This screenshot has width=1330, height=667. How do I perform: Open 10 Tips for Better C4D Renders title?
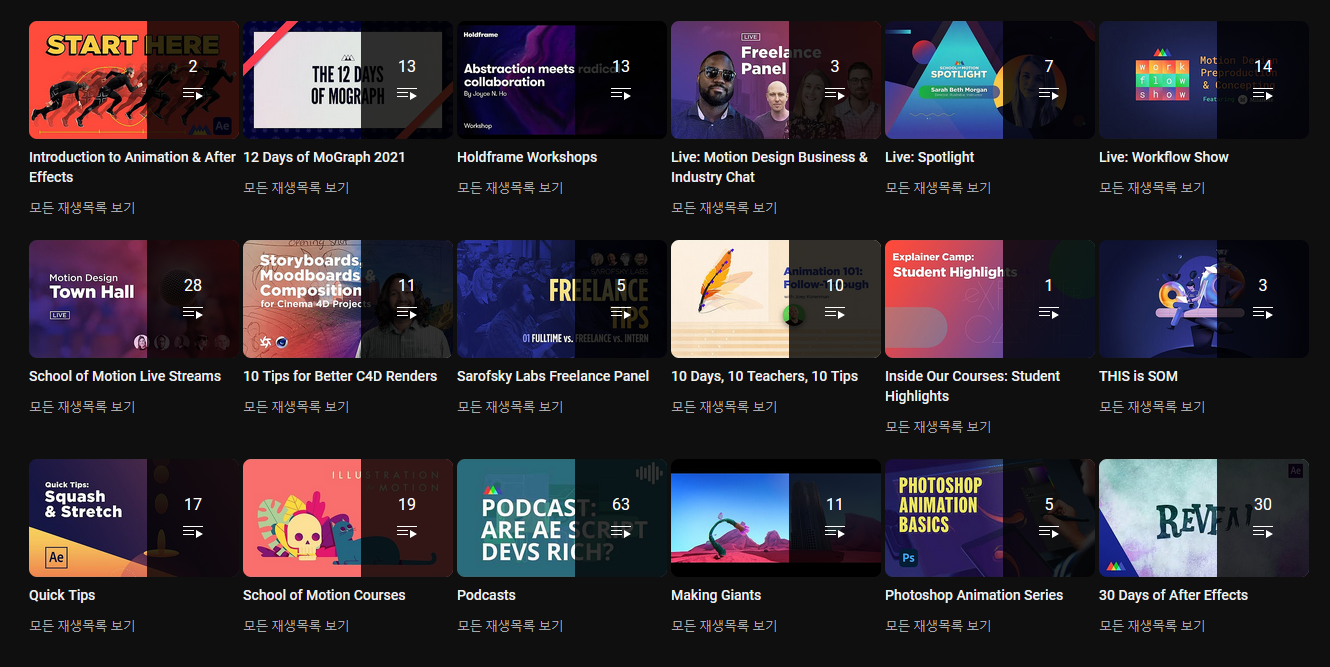[340, 376]
